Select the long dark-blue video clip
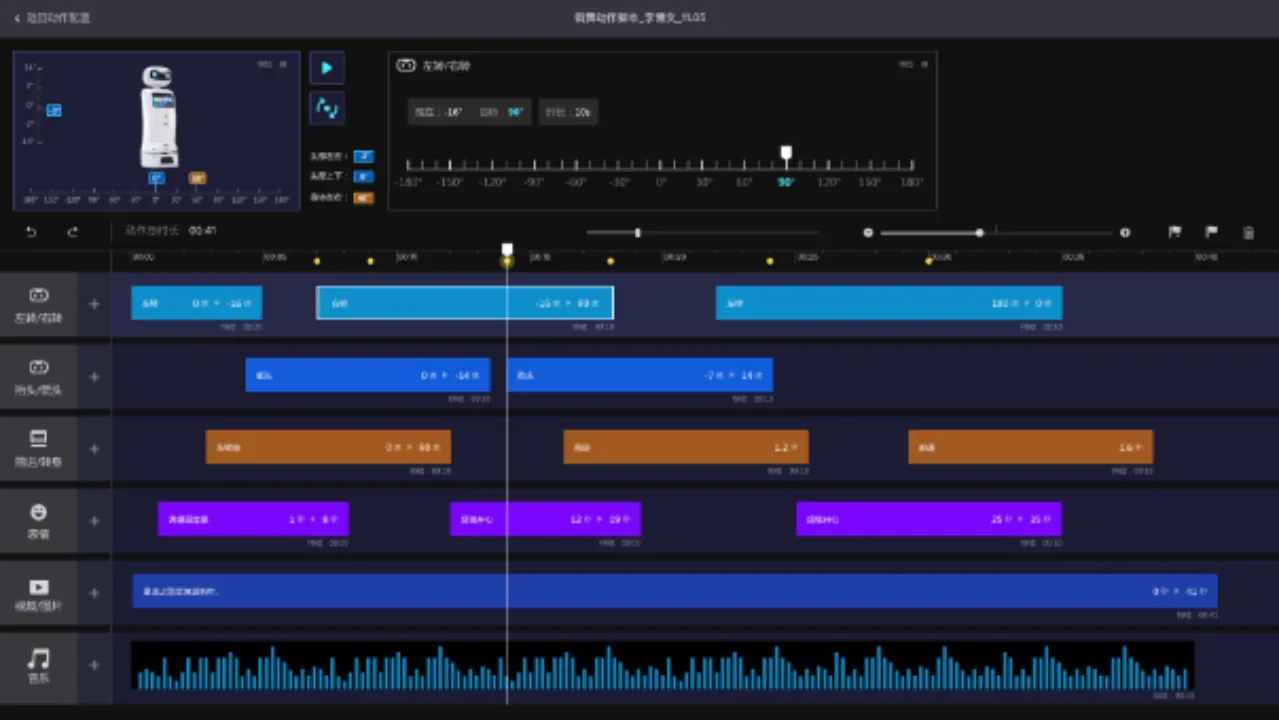Image resolution: width=1279 pixels, height=720 pixels. (675, 591)
